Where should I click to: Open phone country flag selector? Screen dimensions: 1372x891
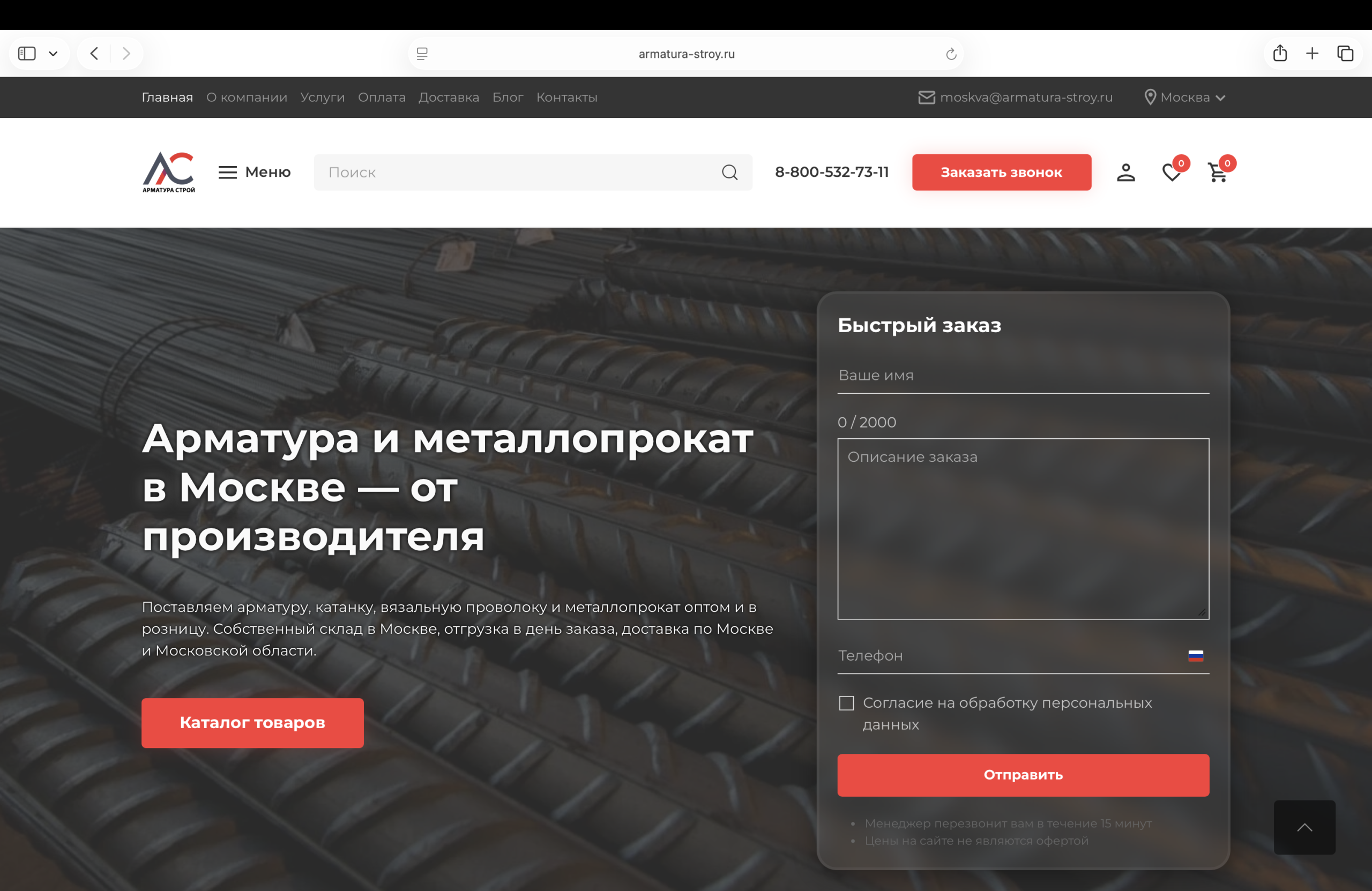(x=1195, y=656)
